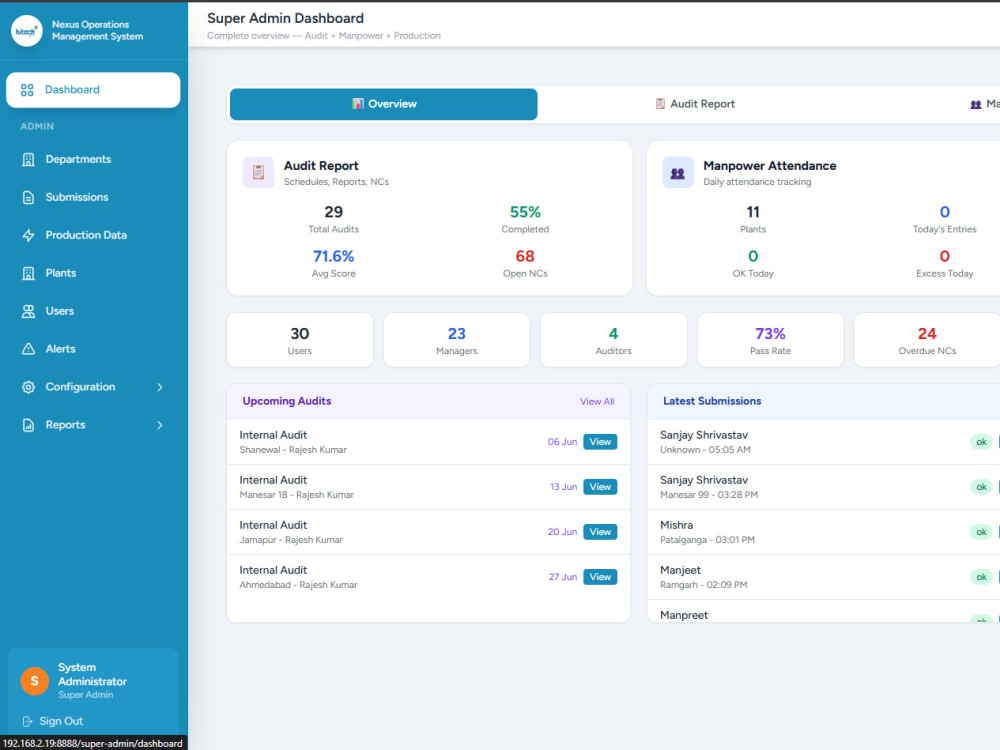
Task: Click View All in Upcoming Audits
Action: (597, 401)
